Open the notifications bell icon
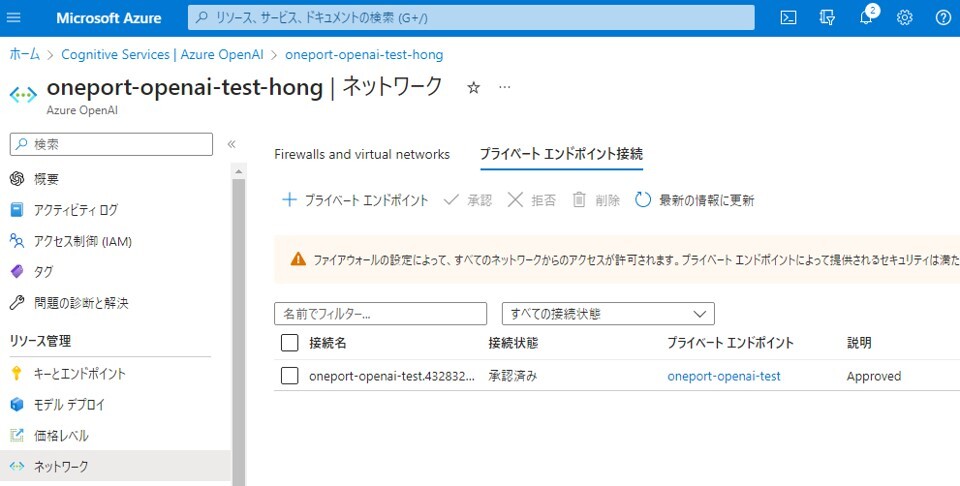This screenshot has width=960, height=486. click(866, 18)
